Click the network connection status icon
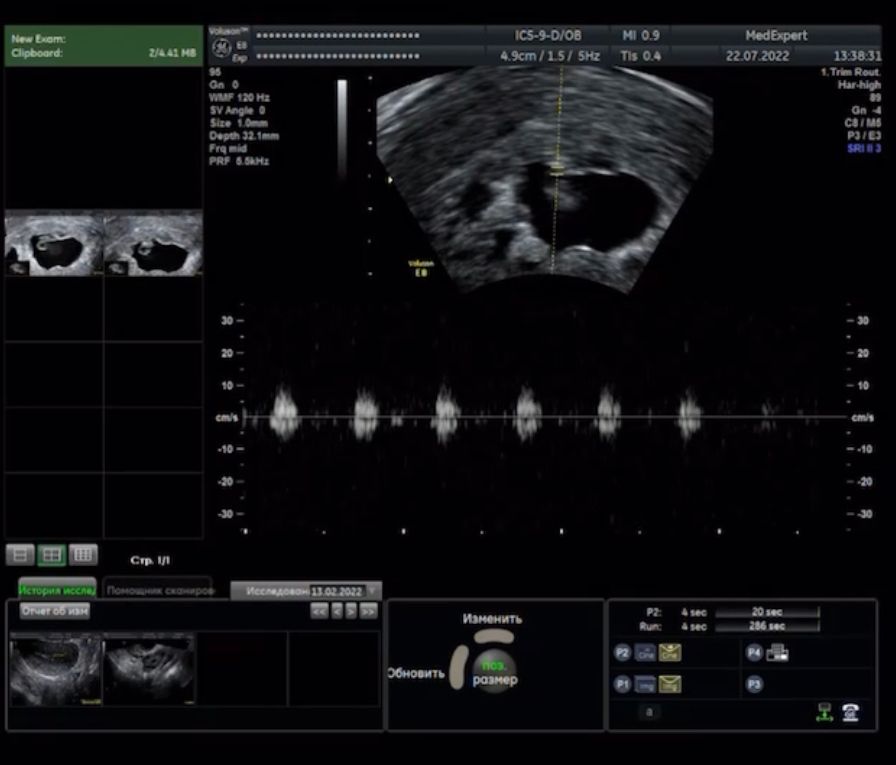 pos(823,711)
